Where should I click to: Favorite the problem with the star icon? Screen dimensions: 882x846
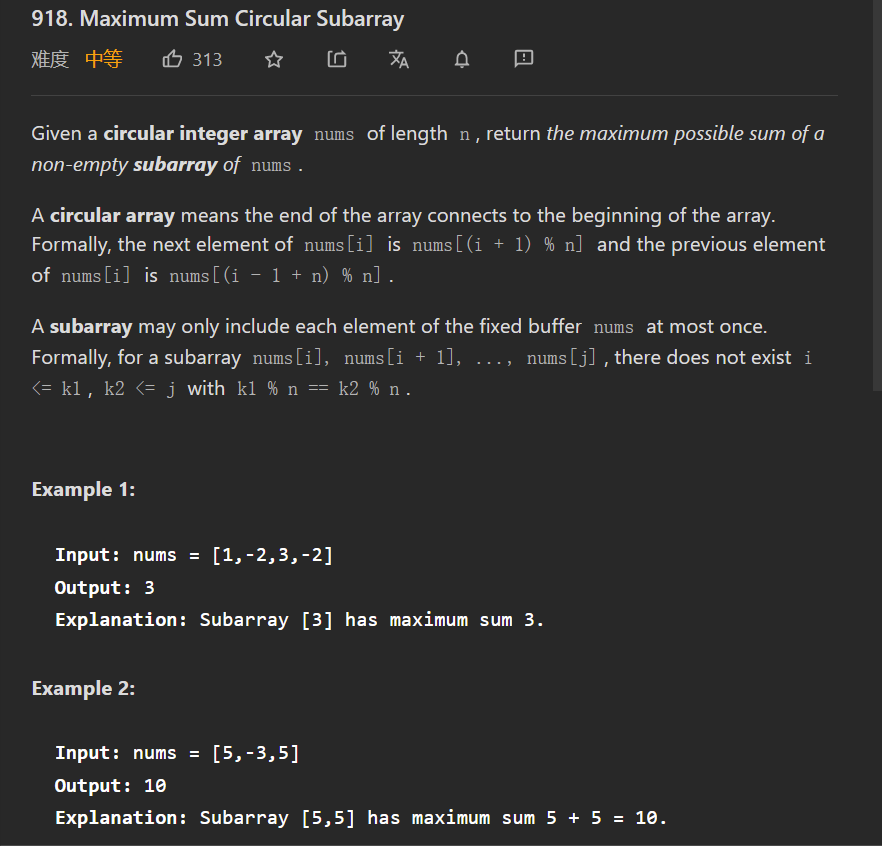pos(274,60)
